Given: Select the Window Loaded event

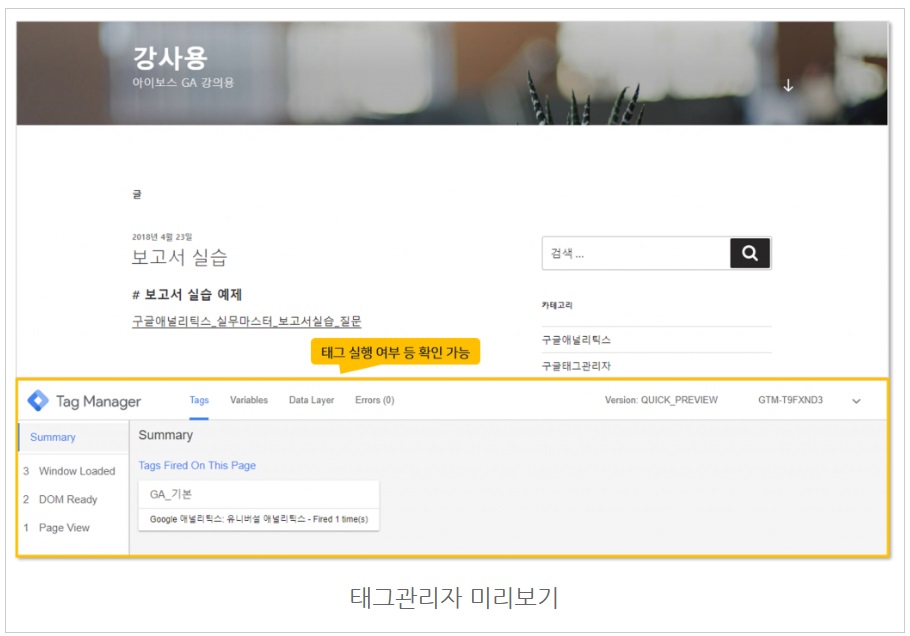Looking at the screenshot, I should click(x=70, y=471).
